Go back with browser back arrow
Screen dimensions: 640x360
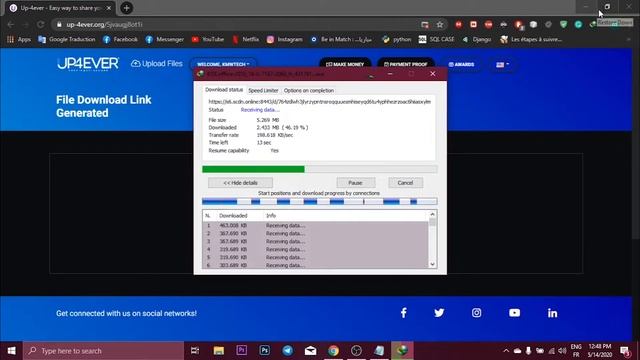pyautogui.click(x=11, y=24)
